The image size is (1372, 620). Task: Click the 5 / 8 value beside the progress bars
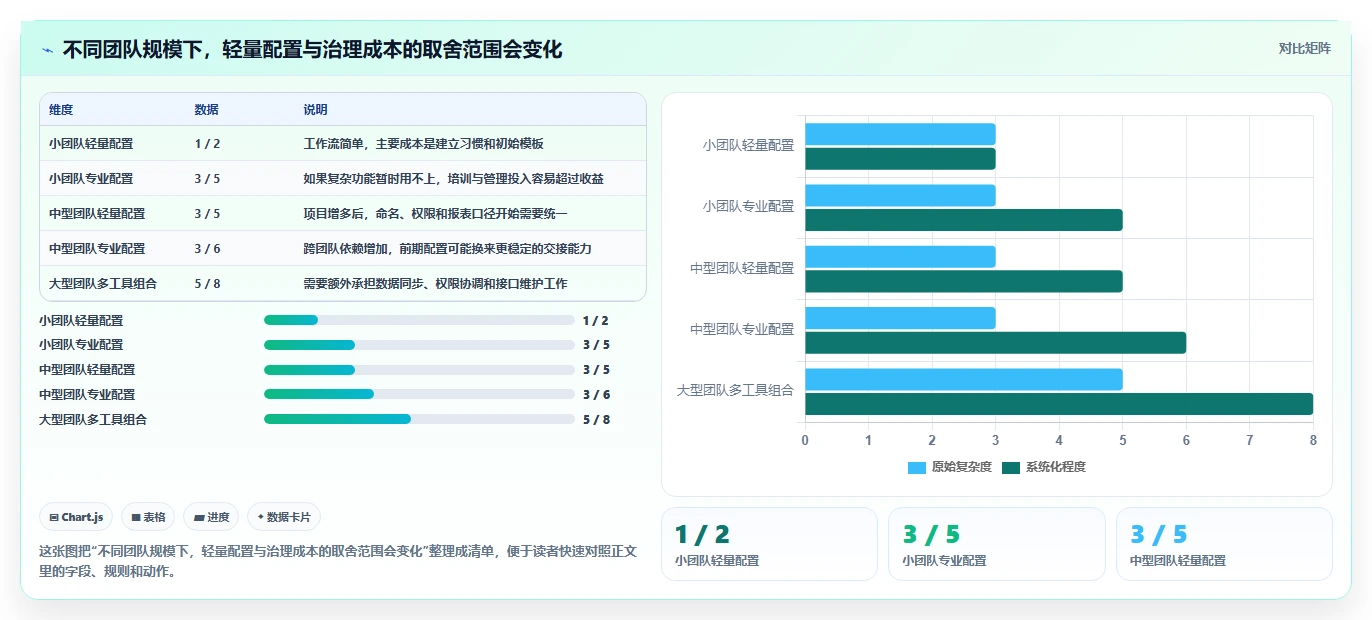click(596, 420)
